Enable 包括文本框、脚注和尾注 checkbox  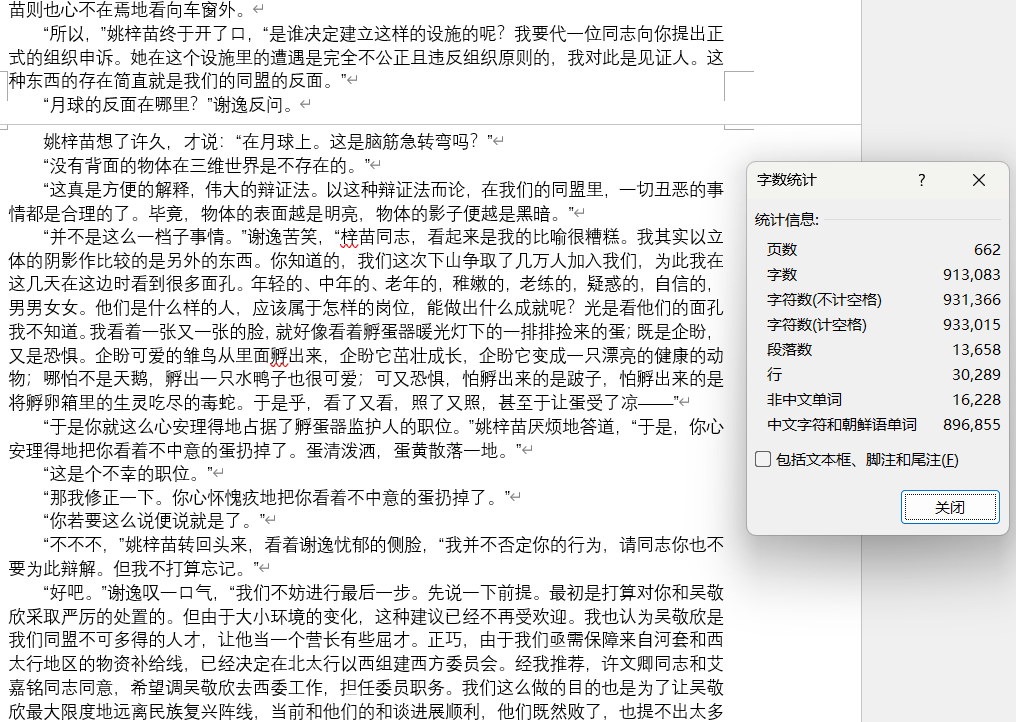coord(763,460)
